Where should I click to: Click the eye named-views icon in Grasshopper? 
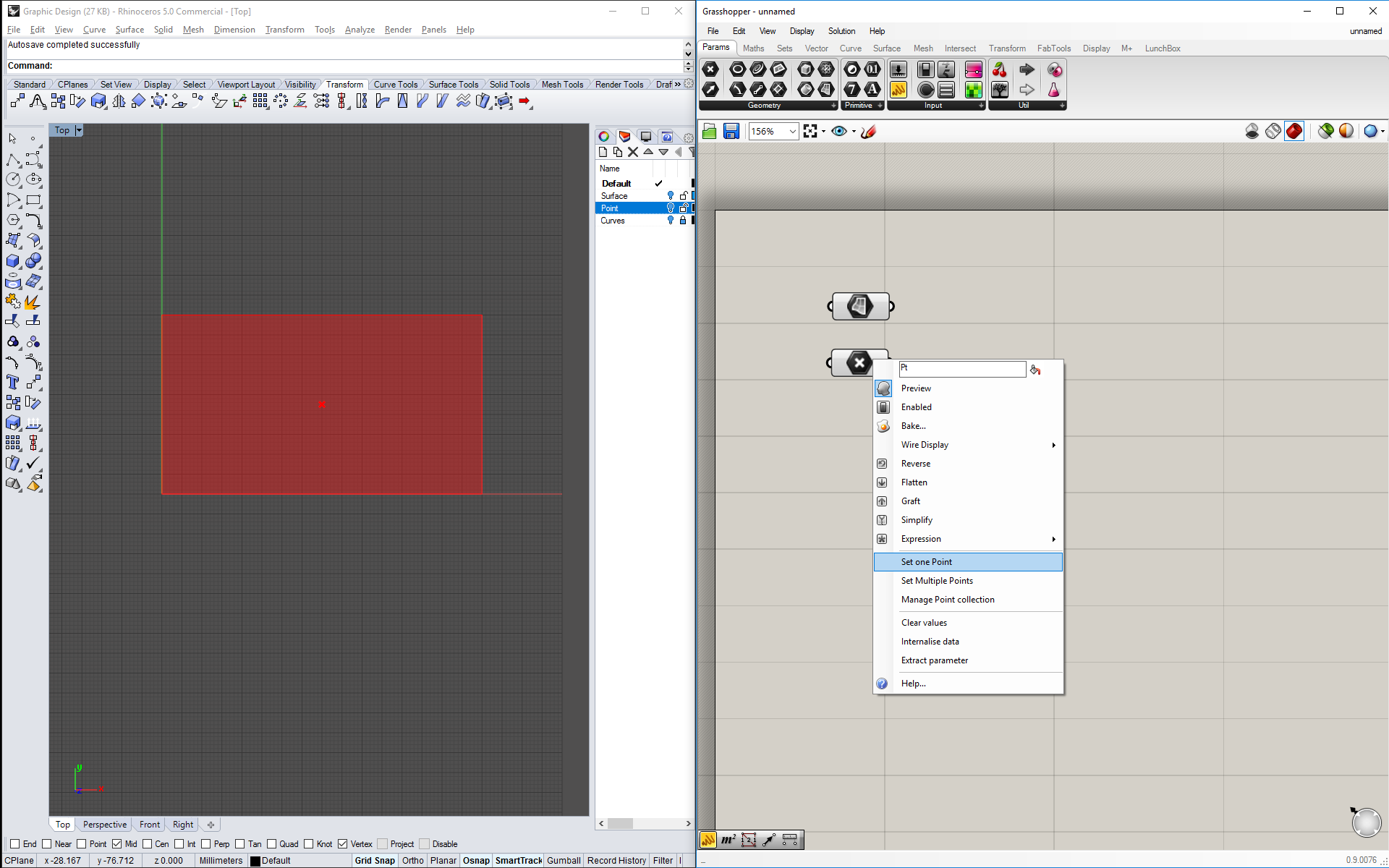pyautogui.click(x=839, y=131)
